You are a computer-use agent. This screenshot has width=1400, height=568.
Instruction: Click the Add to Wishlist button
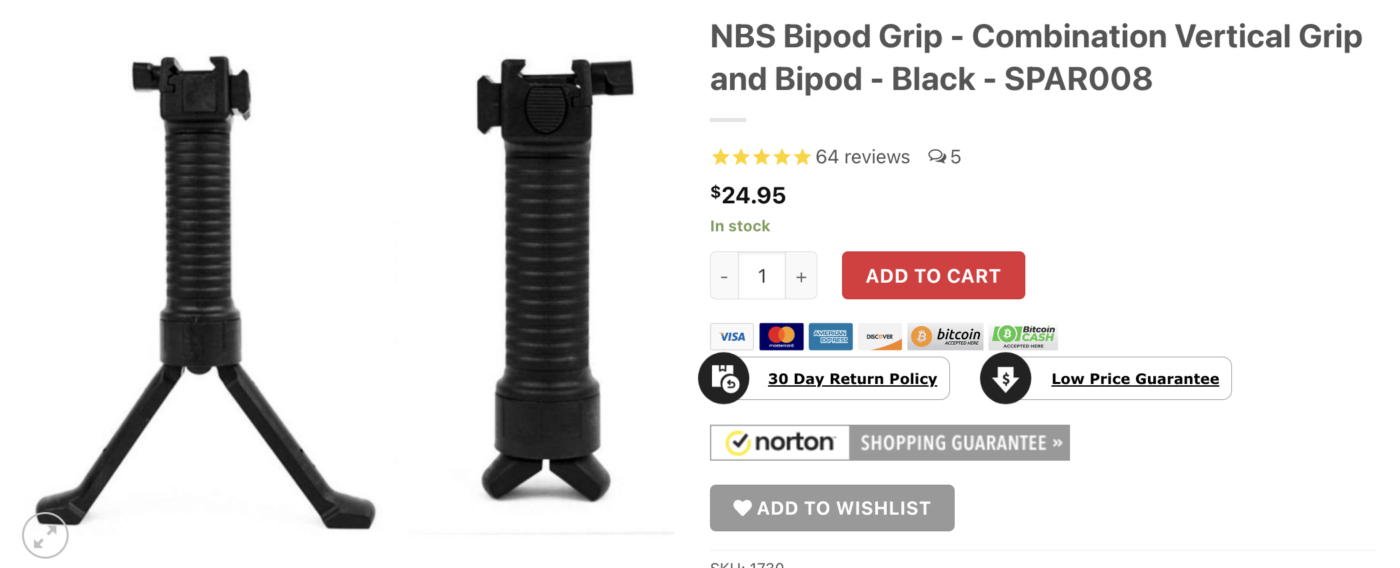832,508
